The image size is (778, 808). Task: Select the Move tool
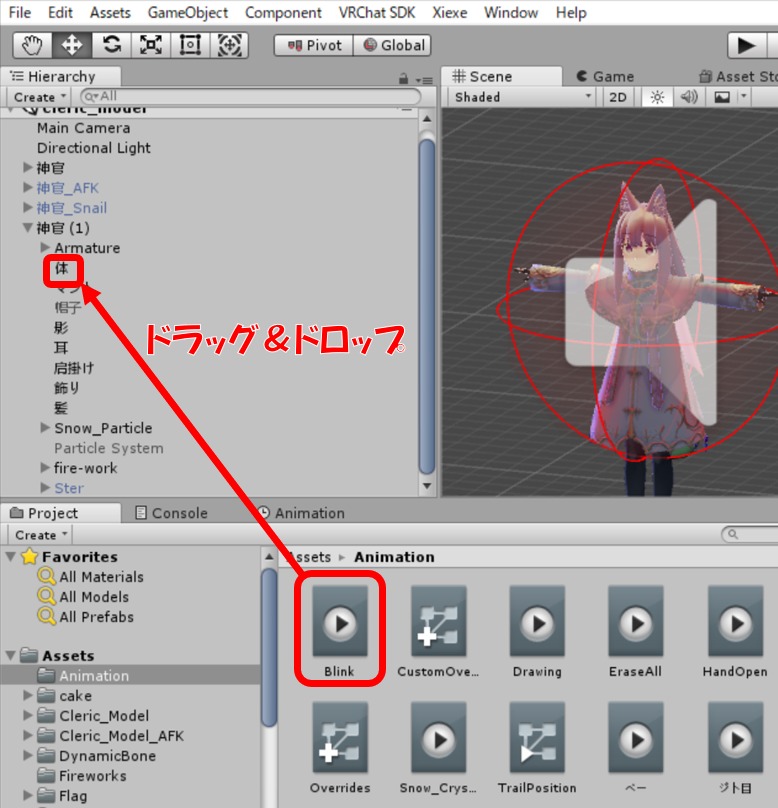tap(72, 45)
